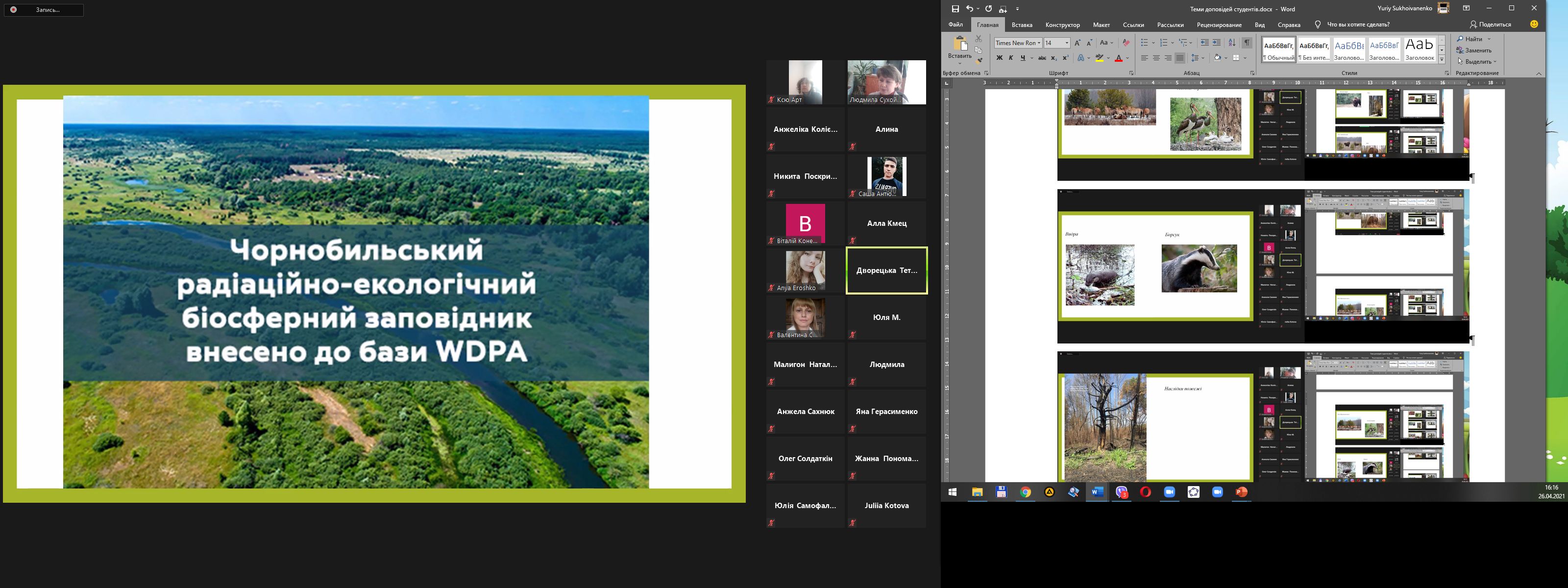The image size is (1568, 588).
Task: Clear all formatting with the eraser icon
Action: tap(1126, 43)
